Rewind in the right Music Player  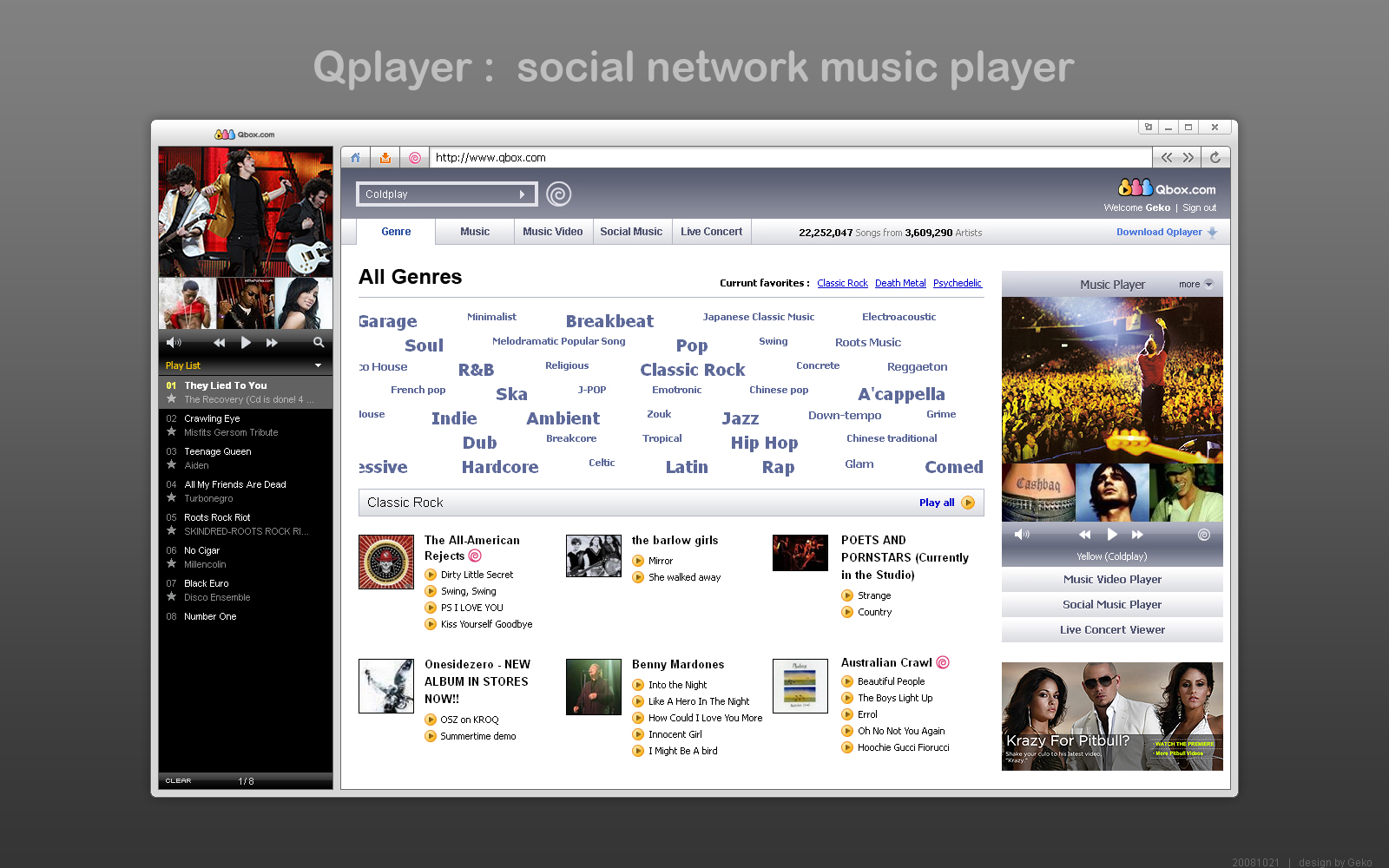coord(1085,535)
